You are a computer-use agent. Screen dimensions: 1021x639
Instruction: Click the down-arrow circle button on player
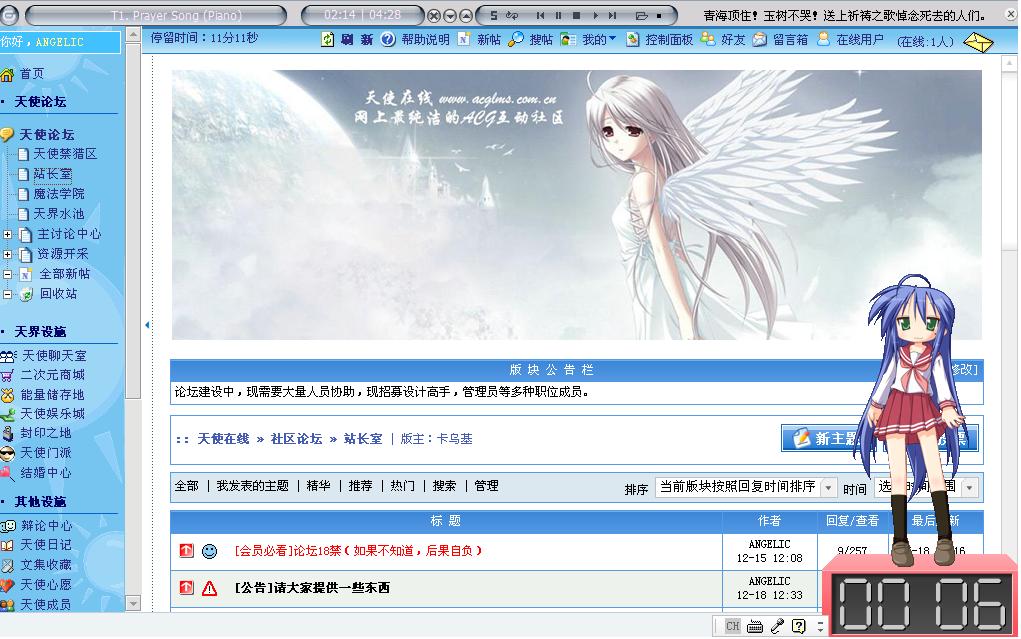[450, 16]
